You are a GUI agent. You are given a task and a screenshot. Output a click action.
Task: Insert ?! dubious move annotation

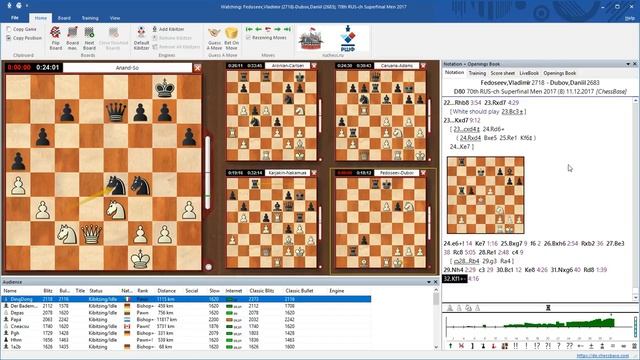point(548,346)
